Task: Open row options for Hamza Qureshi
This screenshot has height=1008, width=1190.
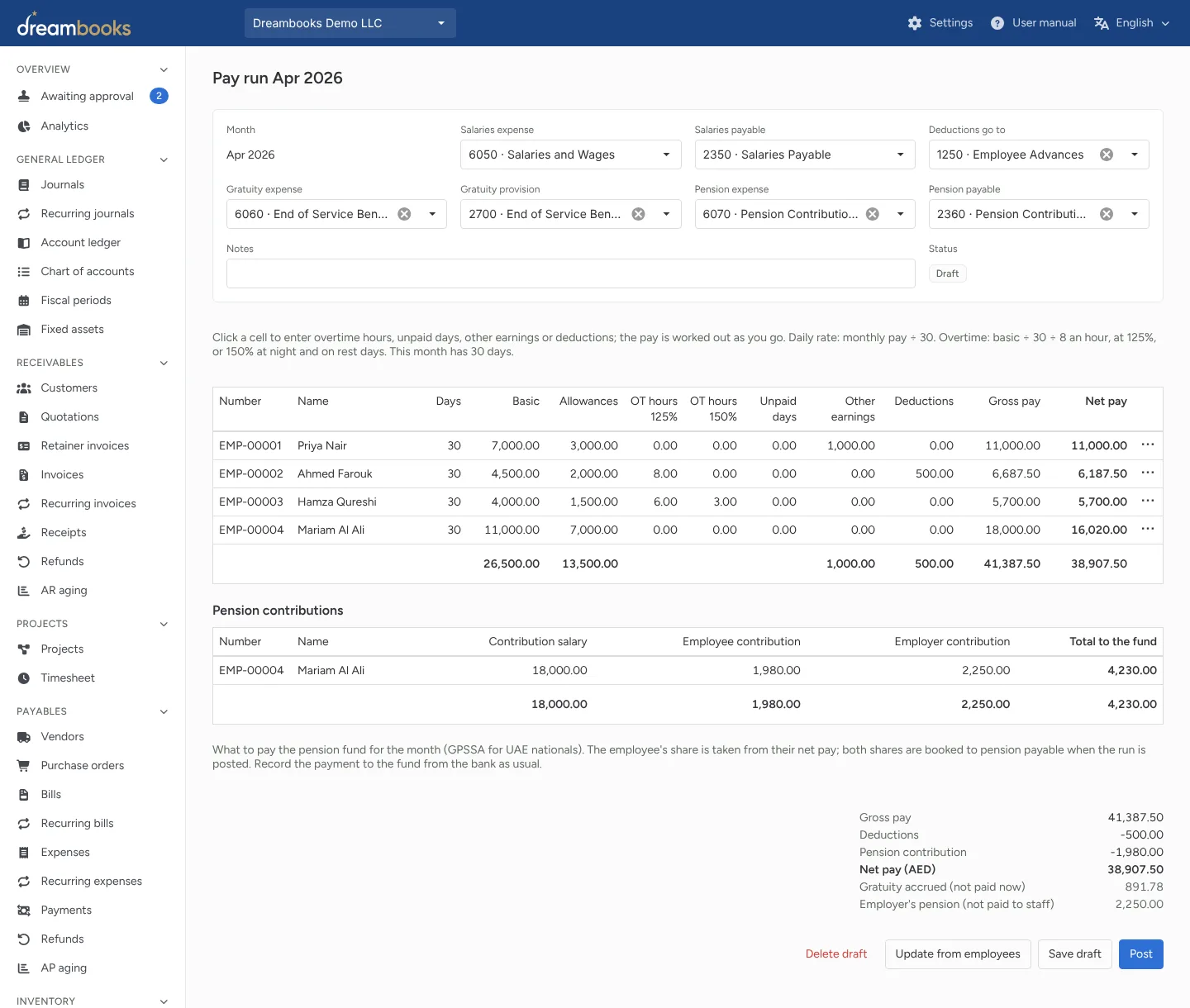Action: [x=1147, y=501]
